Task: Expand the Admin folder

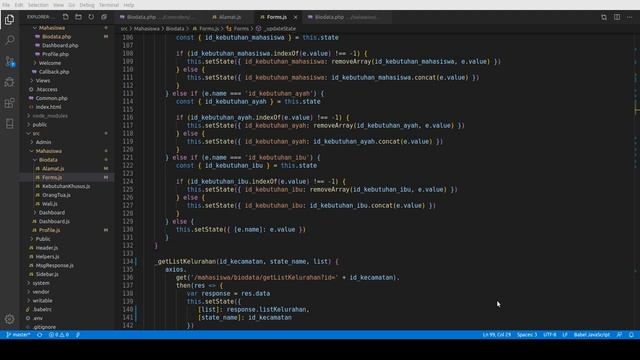Action: (x=43, y=142)
